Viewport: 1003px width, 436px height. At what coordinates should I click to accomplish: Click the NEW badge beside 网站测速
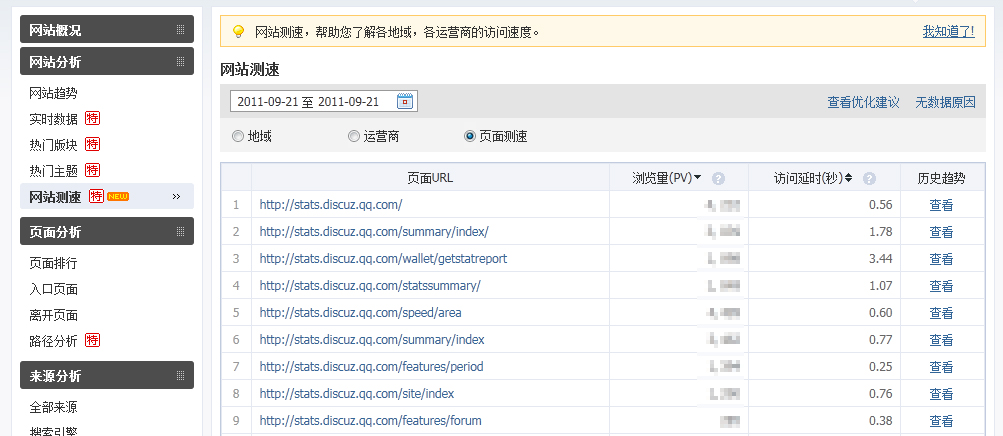pyautogui.click(x=118, y=196)
